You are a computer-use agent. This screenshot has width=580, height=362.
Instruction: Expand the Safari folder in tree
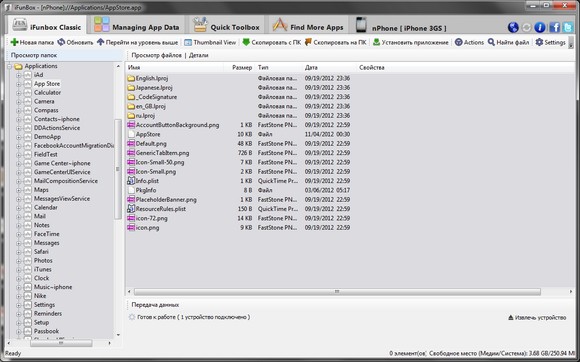pyautogui.click(x=18, y=252)
